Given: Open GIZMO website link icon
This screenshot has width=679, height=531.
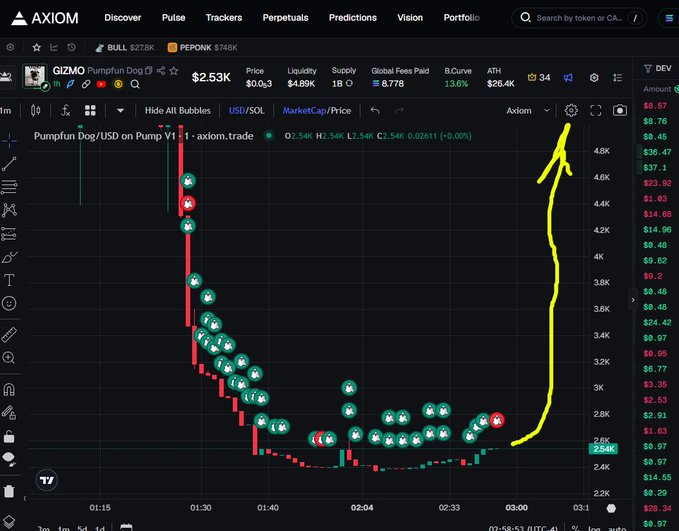Looking at the screenshot, I should coord(86,84).
